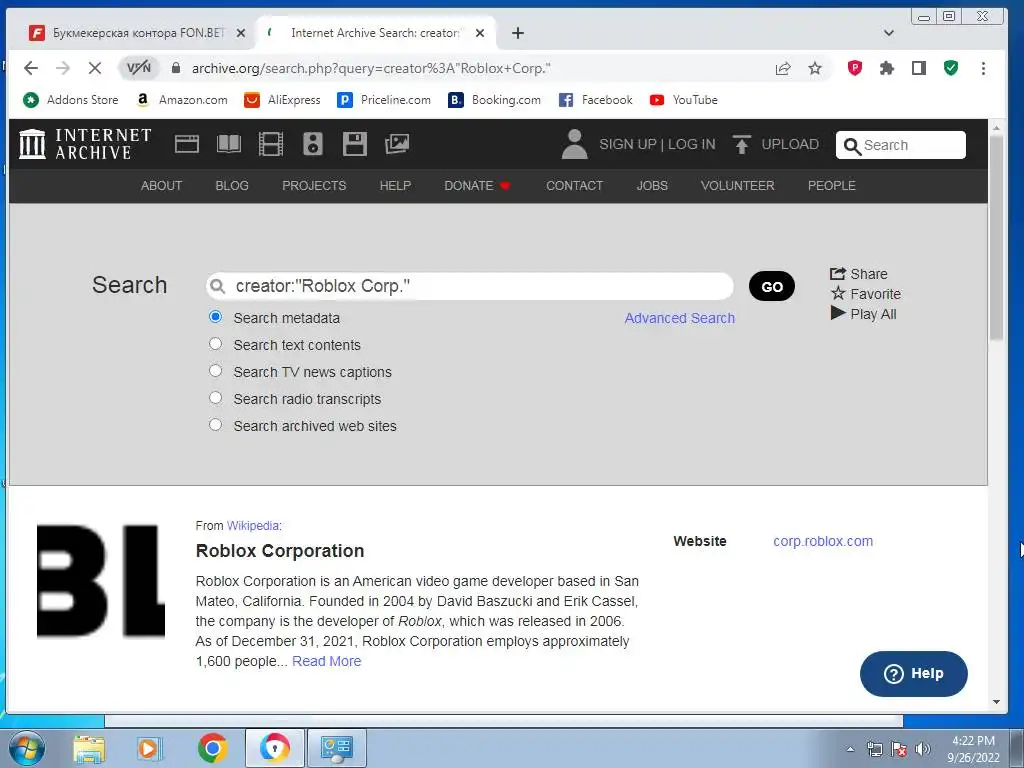Image resolution: width=1024 pixels, height=768 pixels.
Task: Open the Web archive icon
Action: 187,144
